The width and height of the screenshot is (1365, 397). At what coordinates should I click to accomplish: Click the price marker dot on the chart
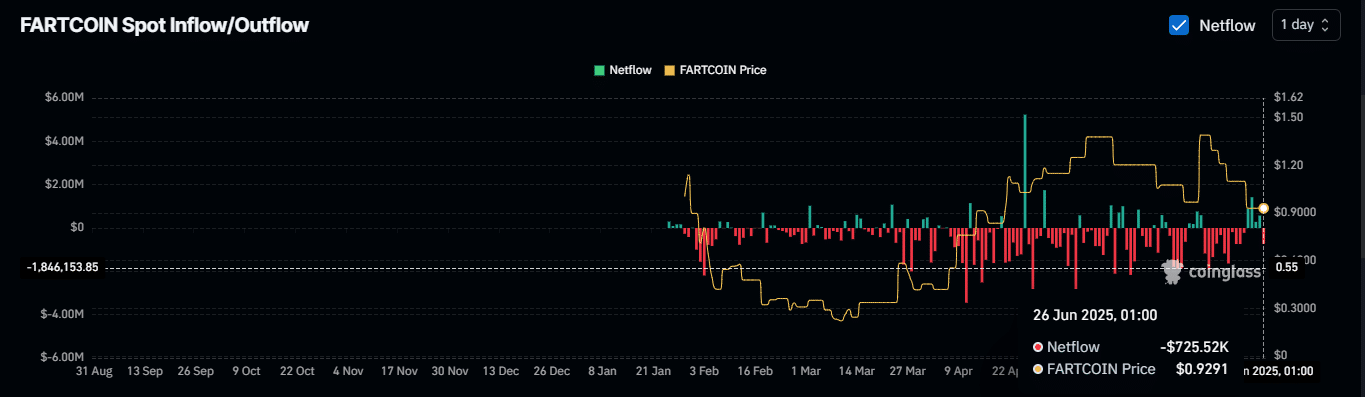(1264, 208)
